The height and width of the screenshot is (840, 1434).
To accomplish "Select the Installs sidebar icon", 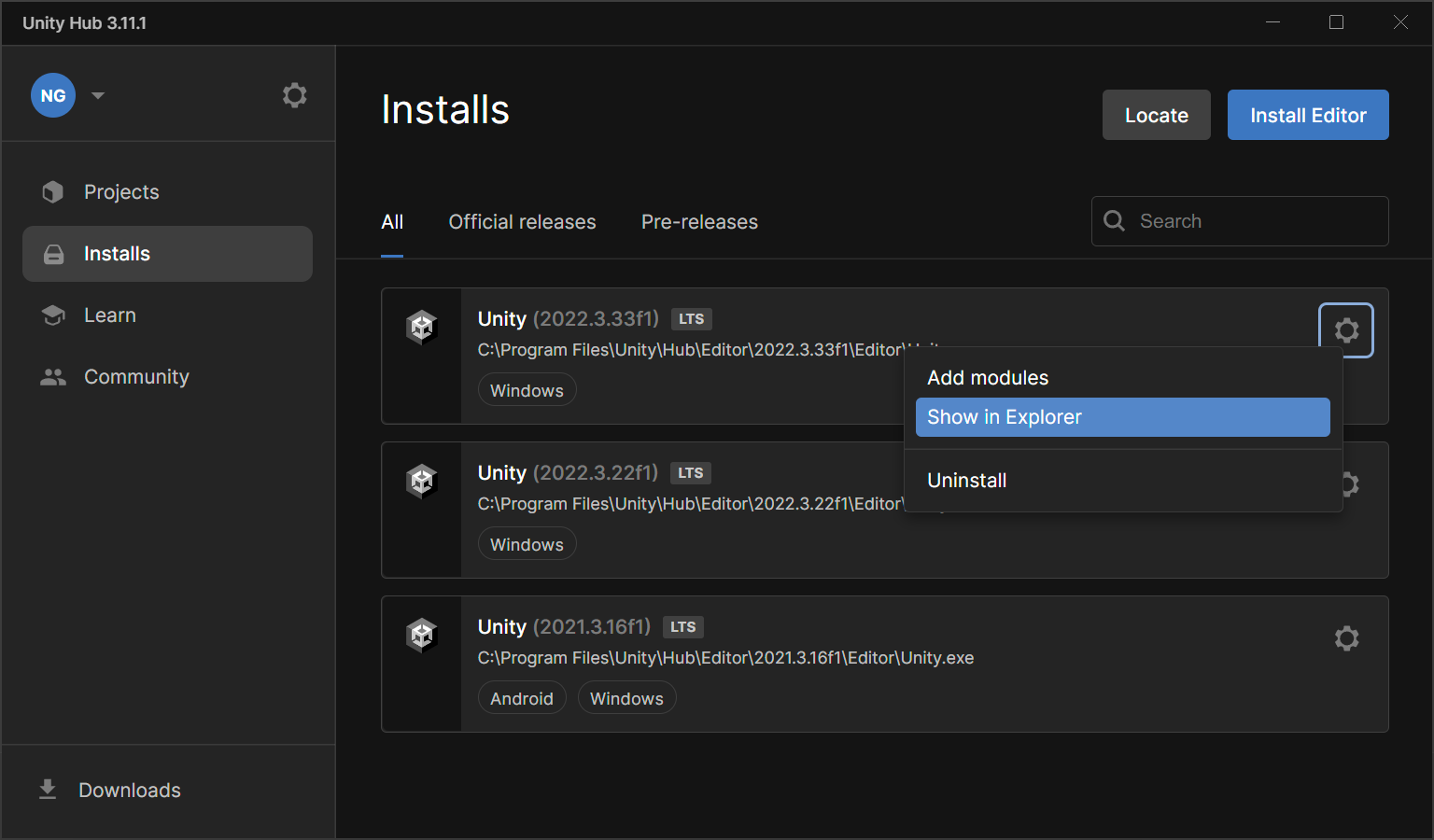I will pos(53,253).
